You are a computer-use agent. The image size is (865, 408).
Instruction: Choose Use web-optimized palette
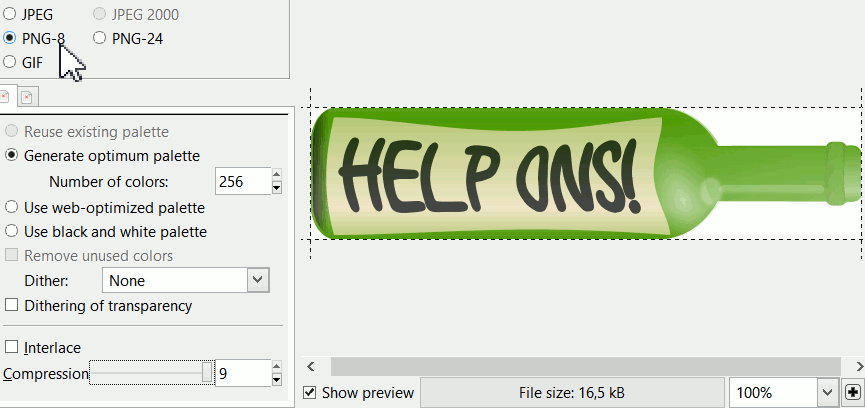click(11, 208)
